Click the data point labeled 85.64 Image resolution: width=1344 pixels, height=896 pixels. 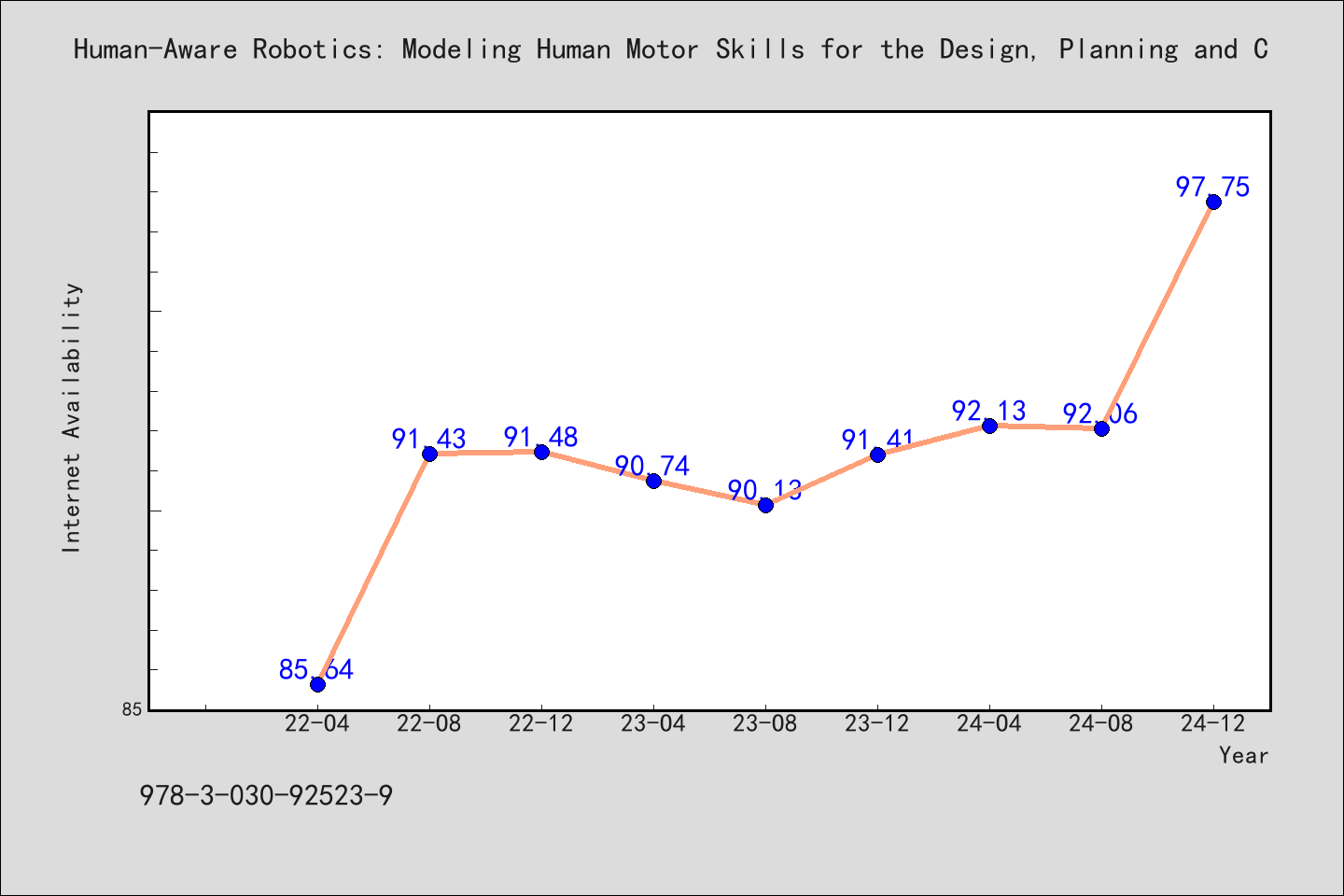click(x=317, y=684)
